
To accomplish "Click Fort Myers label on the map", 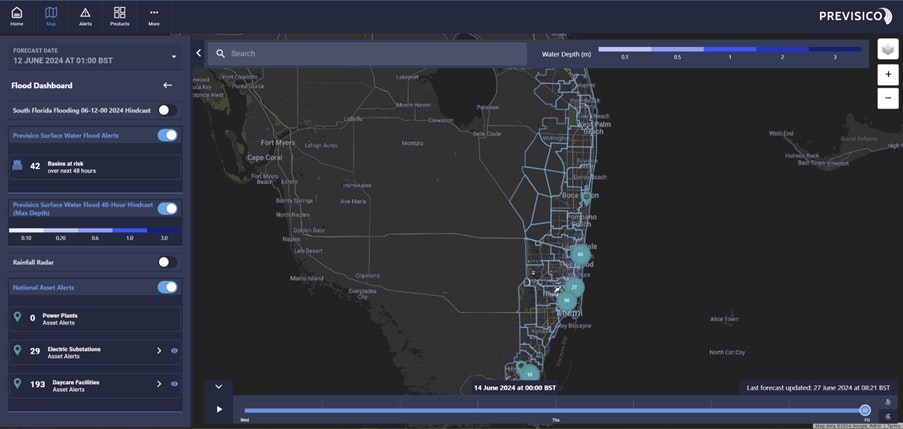I will tap(278, 142).
